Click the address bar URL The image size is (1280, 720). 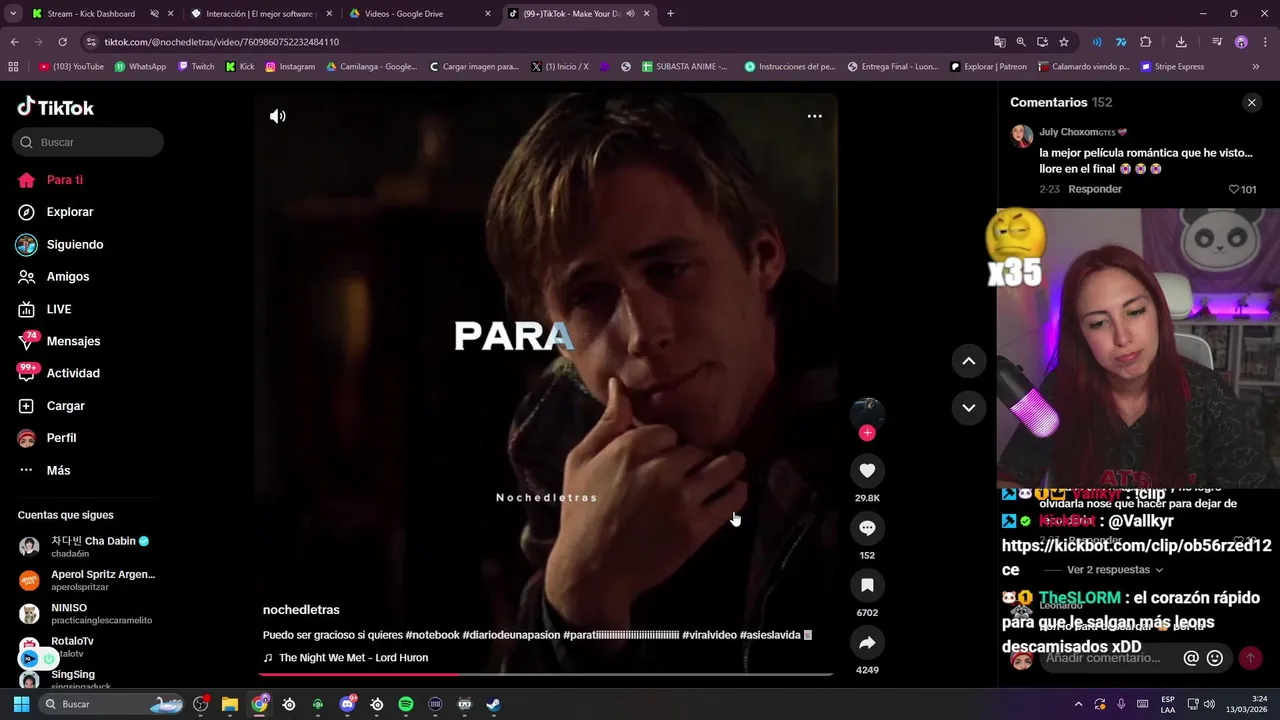pyautogui.click(x=222, y=42)
